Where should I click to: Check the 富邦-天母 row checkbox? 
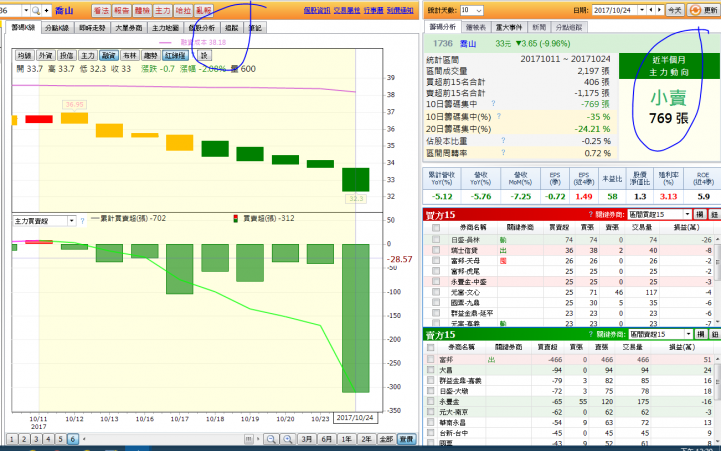pyautogui.click(x=436, y=261)
